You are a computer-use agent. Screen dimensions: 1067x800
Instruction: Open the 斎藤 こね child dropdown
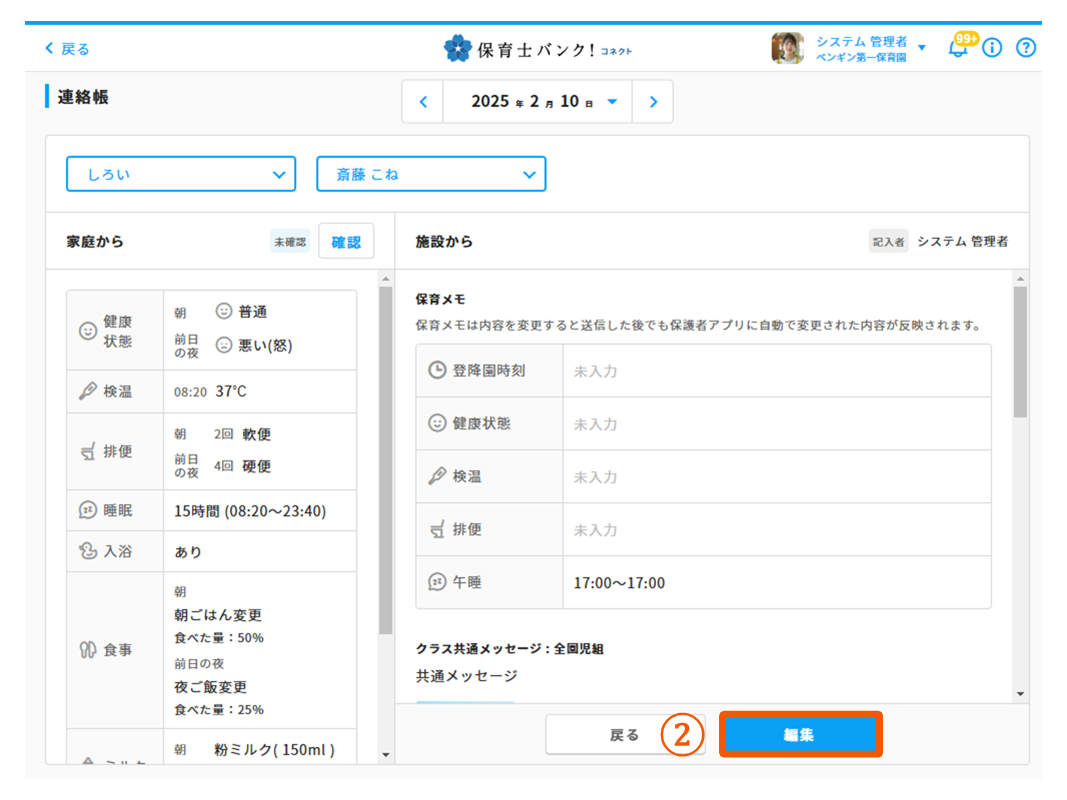coord(431,174)
